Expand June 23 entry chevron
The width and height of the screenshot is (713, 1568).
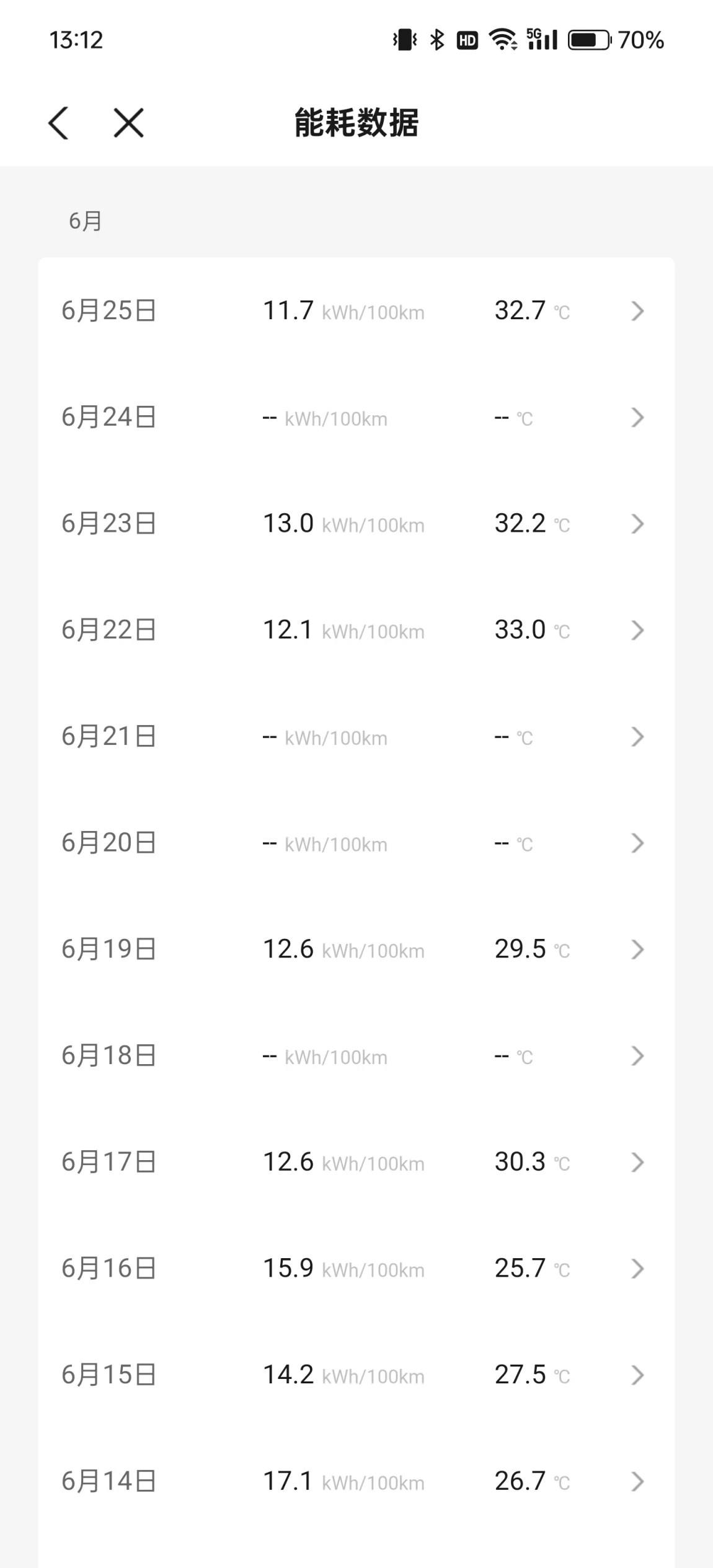click(x=637, y=524)
